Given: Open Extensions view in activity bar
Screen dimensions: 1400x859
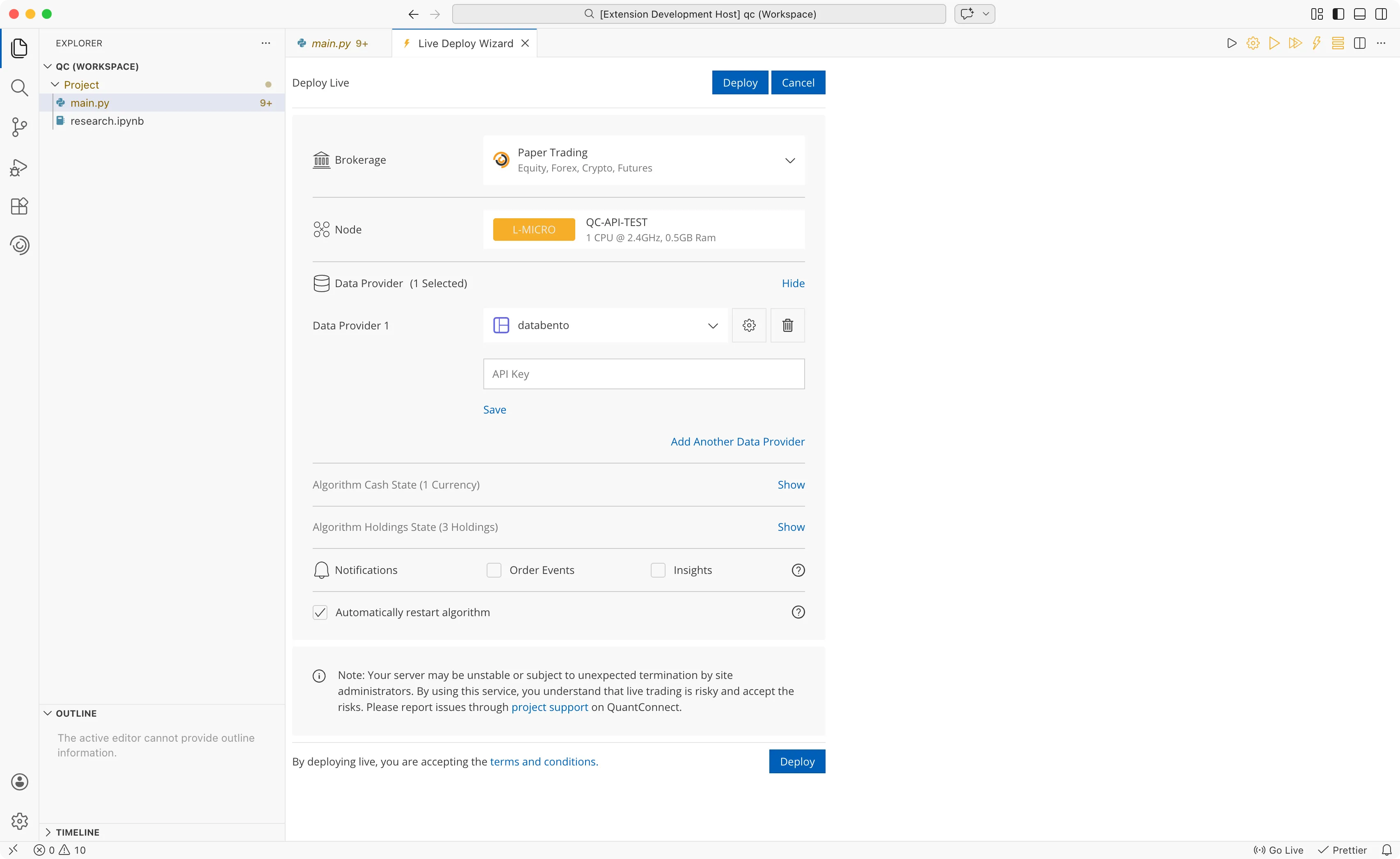Looking at the screenshot, I should 19,206.
